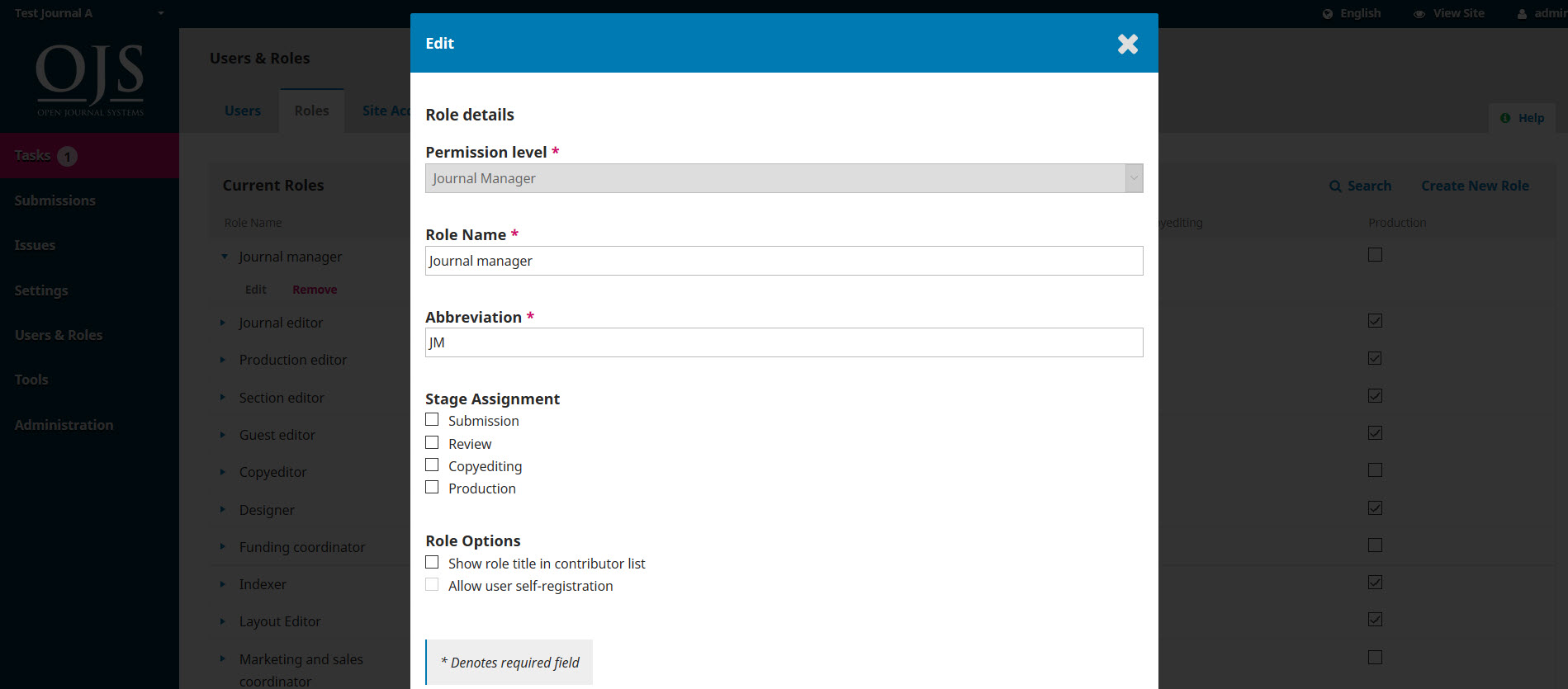The height and width of the screenshot is (689, 1568).
Task: Open the Tasks notification badge
Action: [x=68, y=156]
